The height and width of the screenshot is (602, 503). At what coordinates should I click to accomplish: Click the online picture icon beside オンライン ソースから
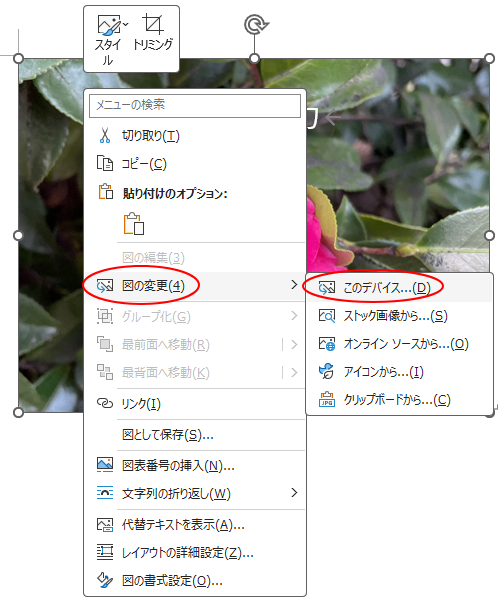(327, 344)
